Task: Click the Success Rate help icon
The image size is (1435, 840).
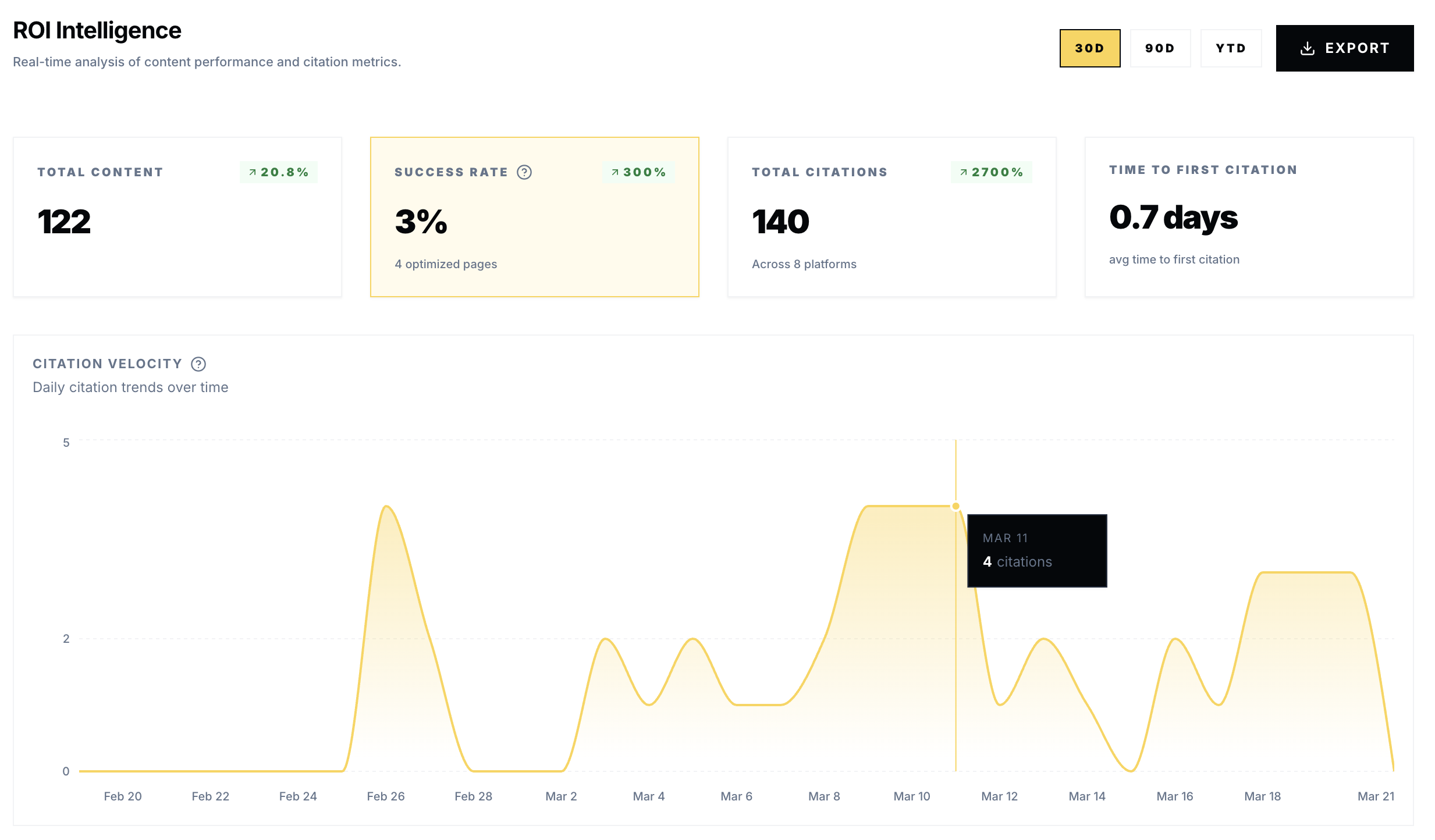Action: (x=524, y=172)
